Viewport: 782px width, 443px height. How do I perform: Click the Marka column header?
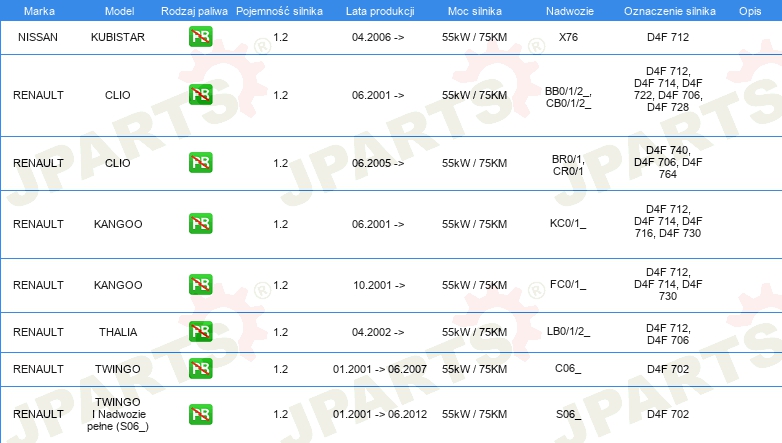39,11
